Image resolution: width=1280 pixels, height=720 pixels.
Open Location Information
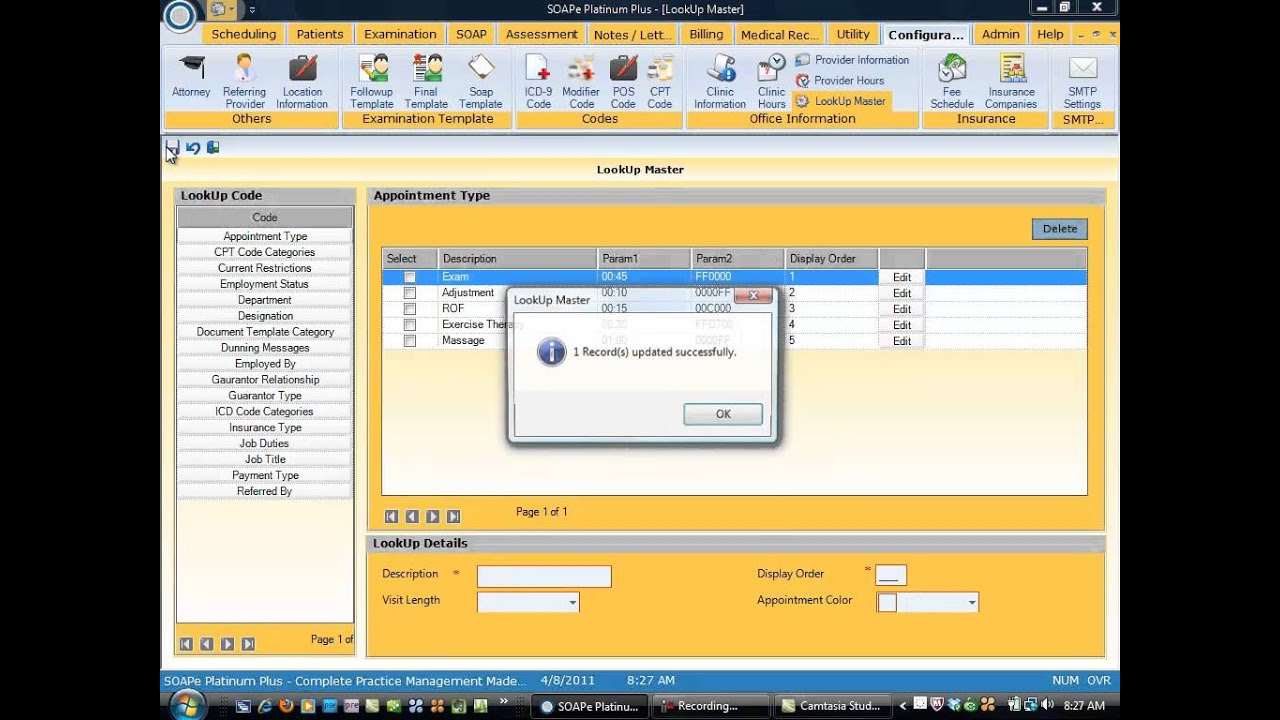point(302,82)
